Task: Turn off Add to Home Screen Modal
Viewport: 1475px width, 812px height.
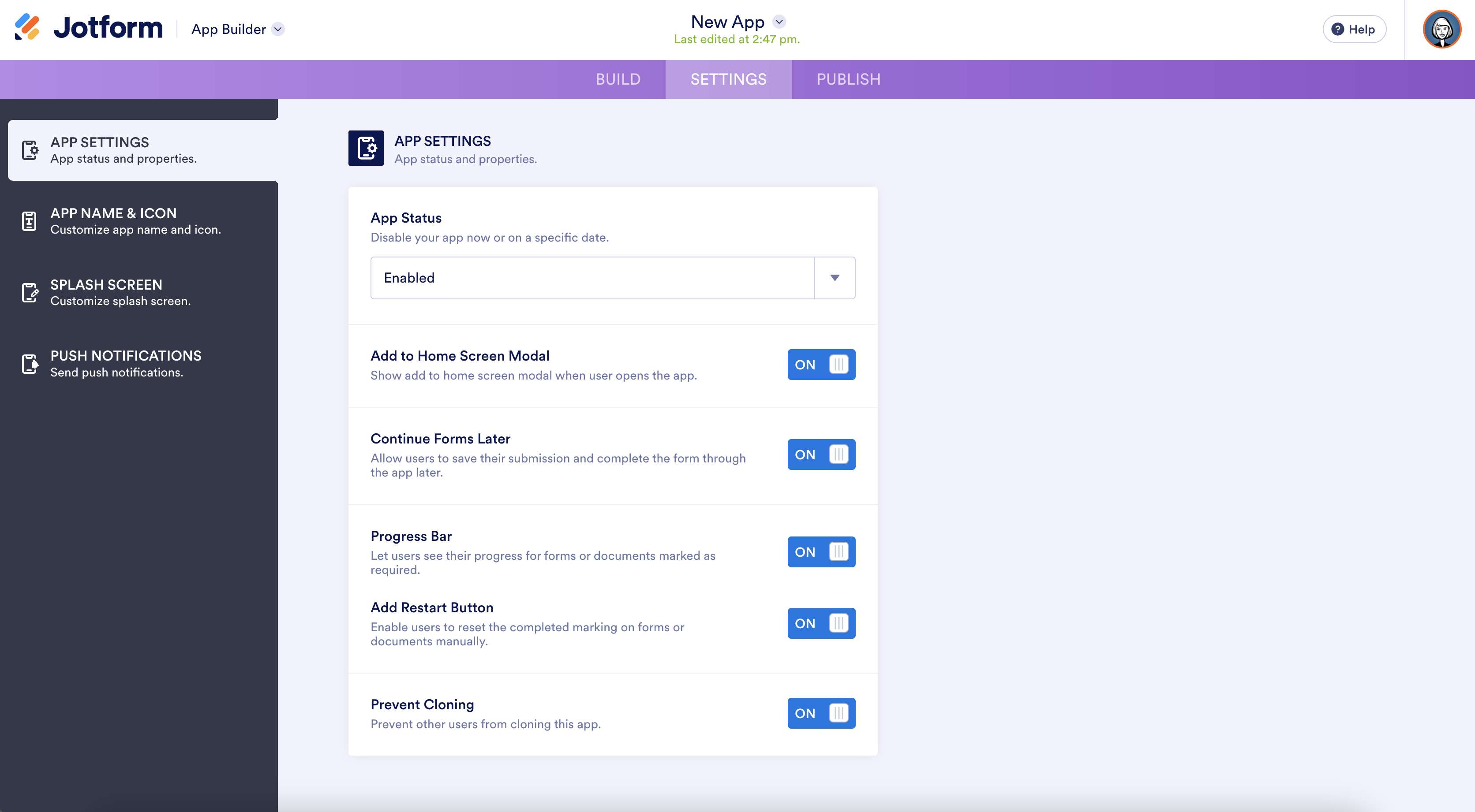Action: 821,365
